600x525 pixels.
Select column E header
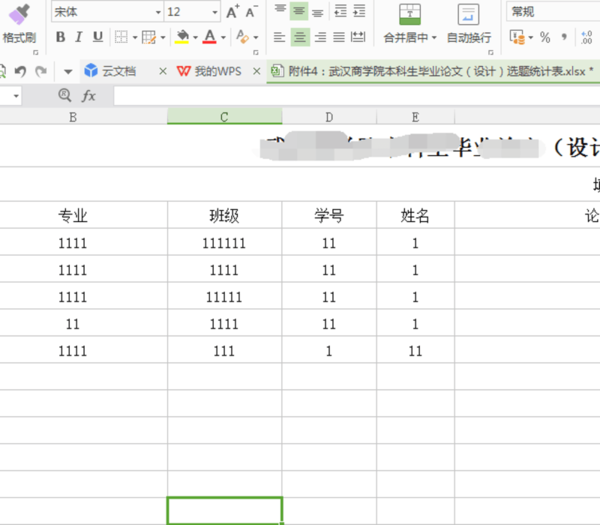point(416,117)
